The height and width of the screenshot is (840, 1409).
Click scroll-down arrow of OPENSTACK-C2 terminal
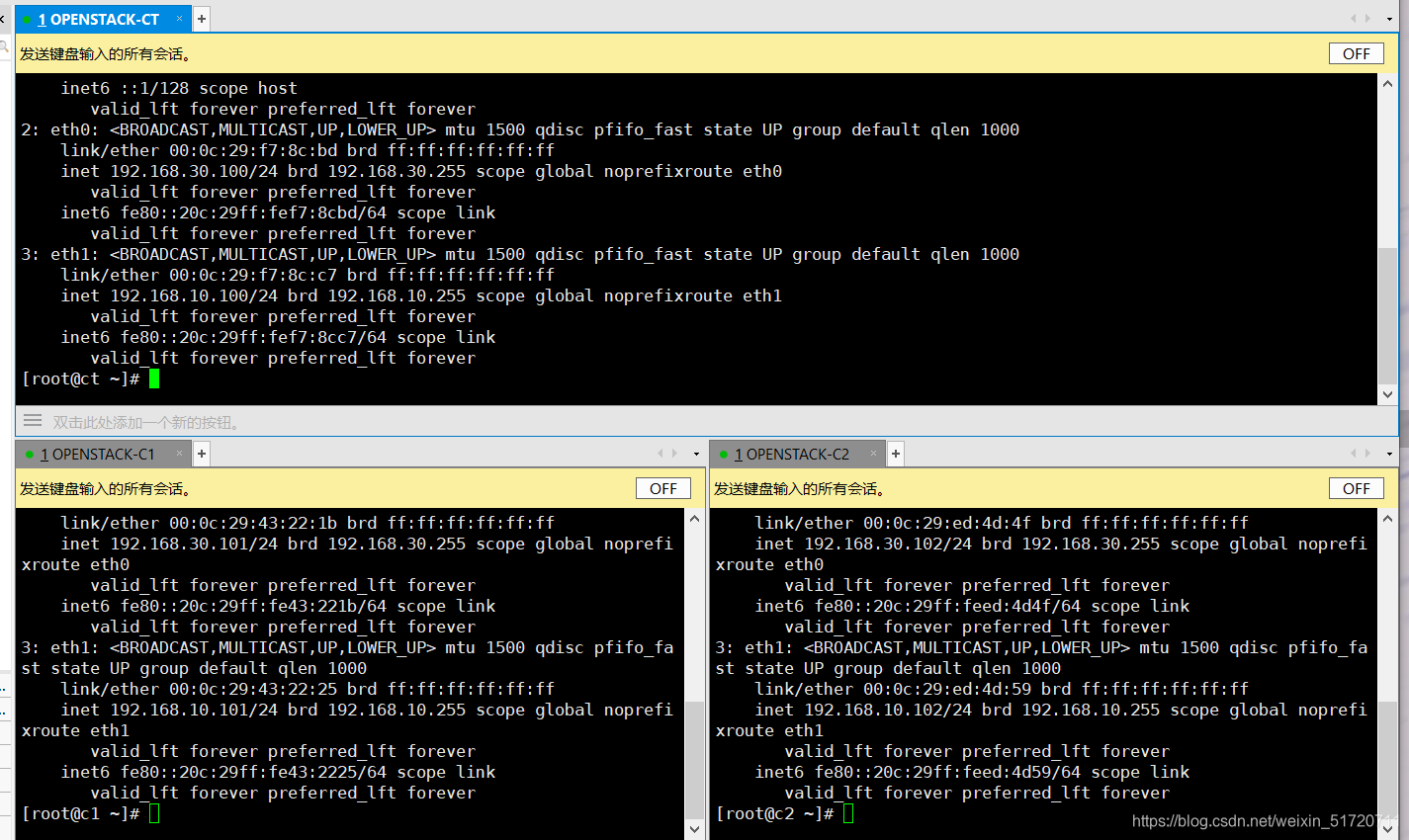(1387, 829)
